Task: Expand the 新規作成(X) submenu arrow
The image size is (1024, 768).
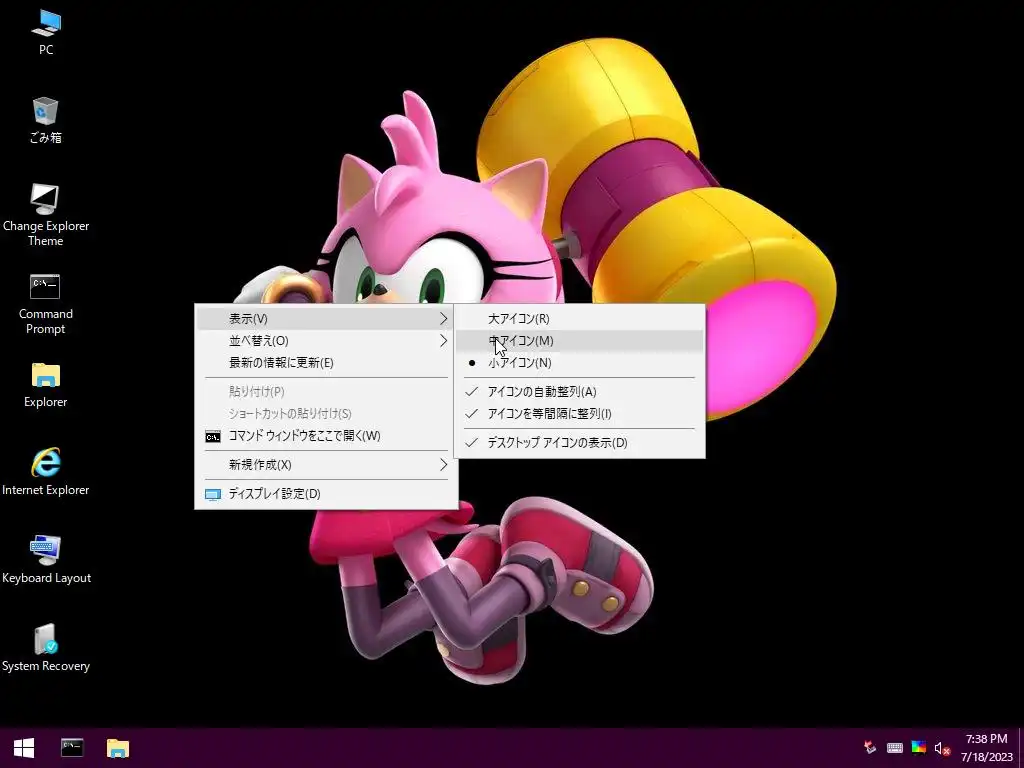Action: 443,465
